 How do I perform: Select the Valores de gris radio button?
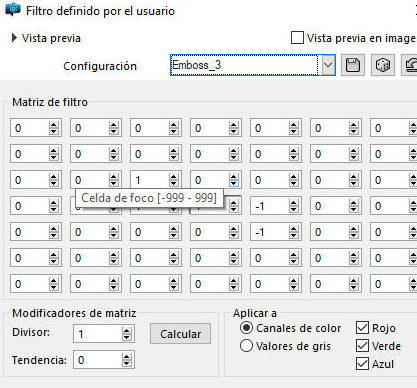[246, 346]
